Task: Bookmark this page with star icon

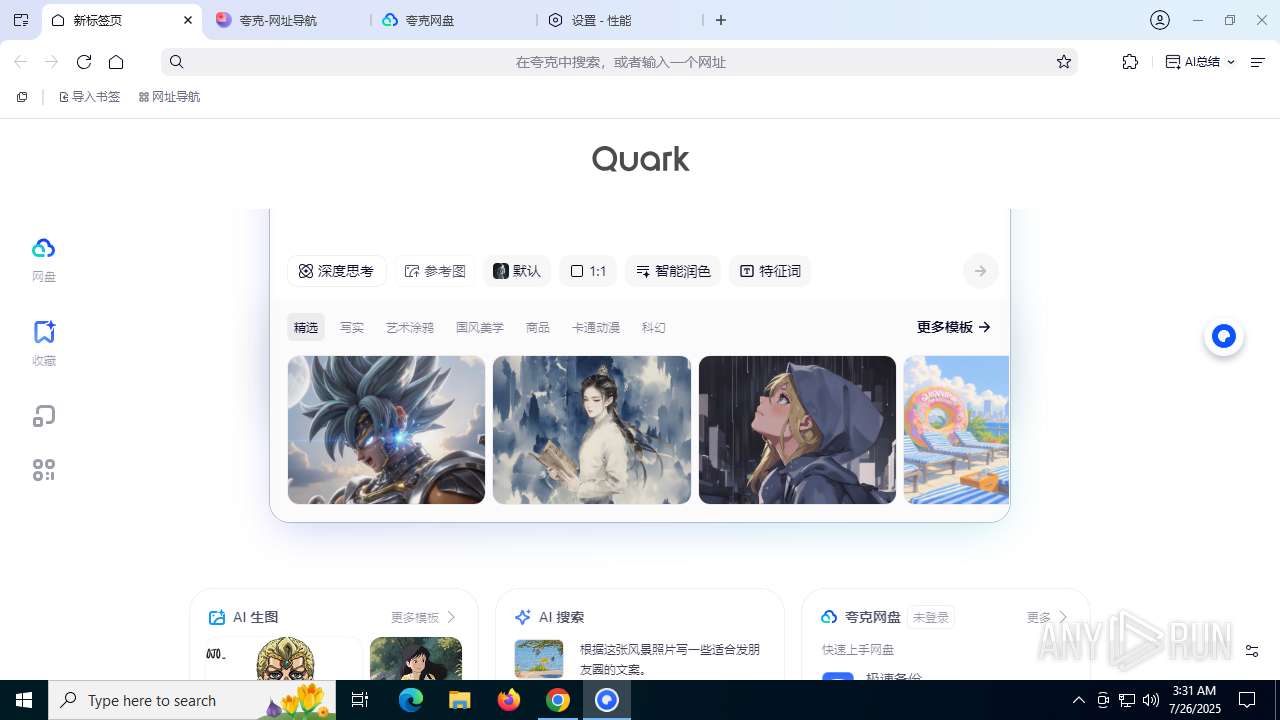Action: 1064,62
